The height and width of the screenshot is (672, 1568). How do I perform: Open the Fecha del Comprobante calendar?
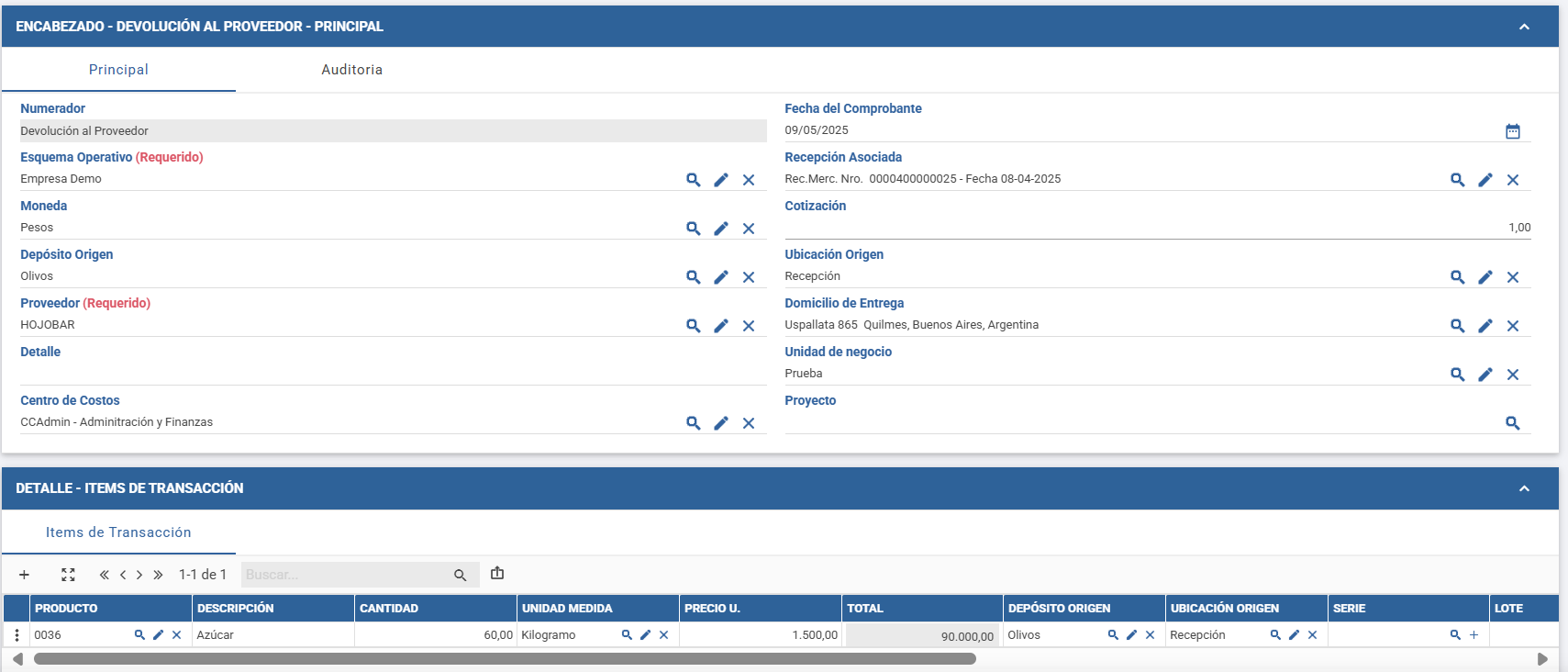pyautogui.click(x=1513, y=131)
